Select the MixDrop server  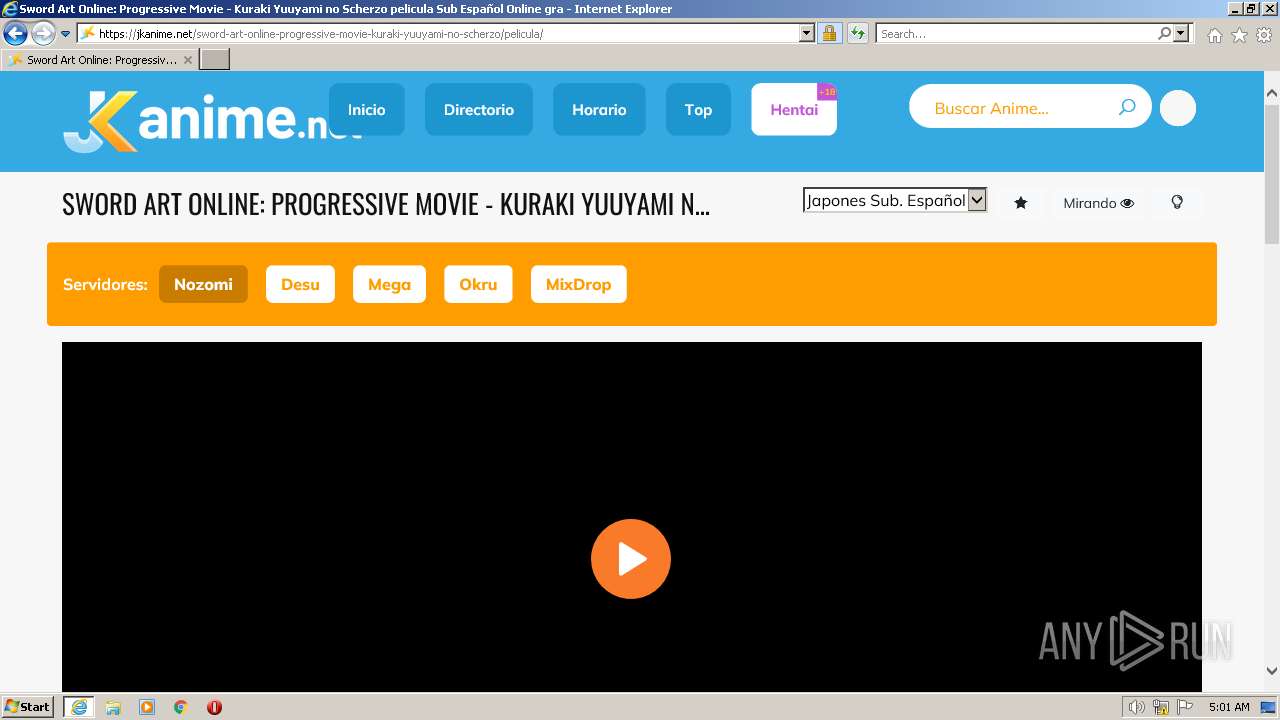pyautogui.click(x=578, y=284)
